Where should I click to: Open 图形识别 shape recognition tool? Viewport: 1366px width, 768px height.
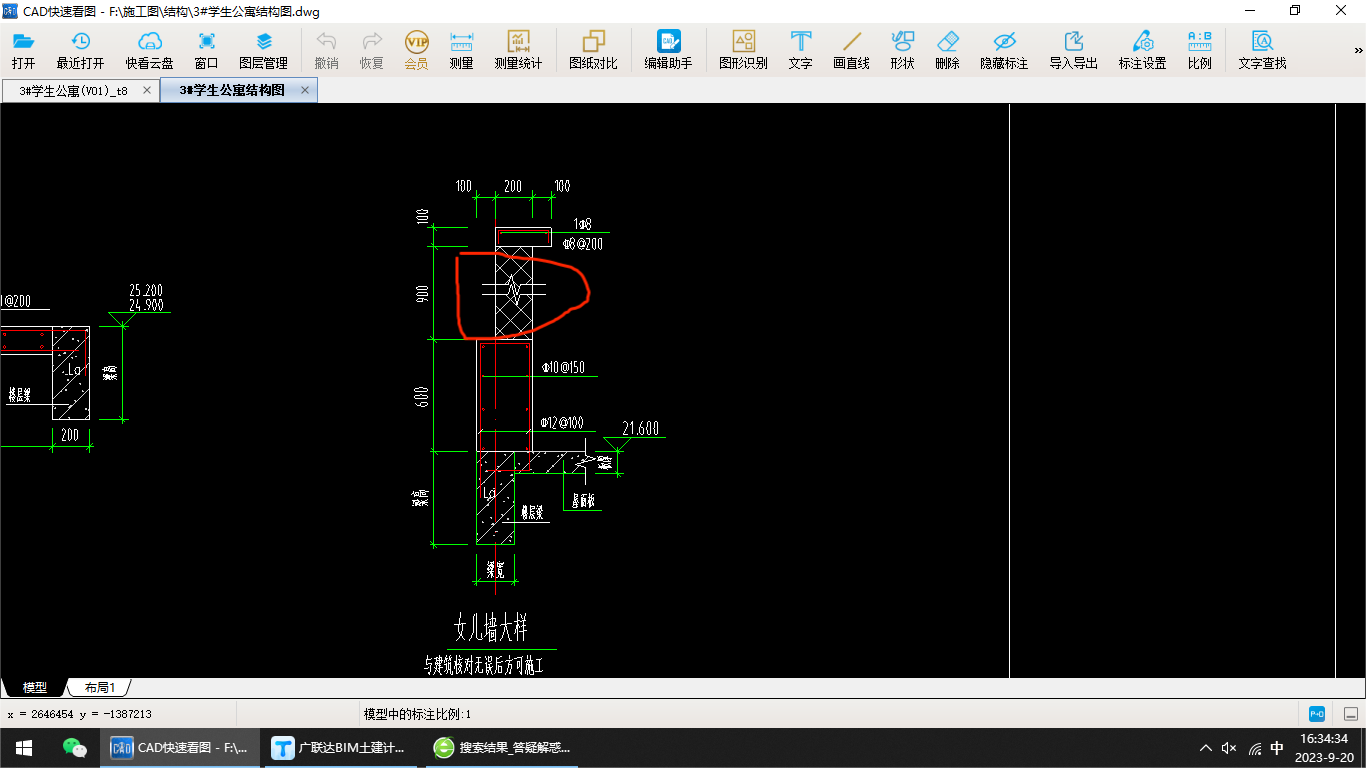(x=743, y=50)
